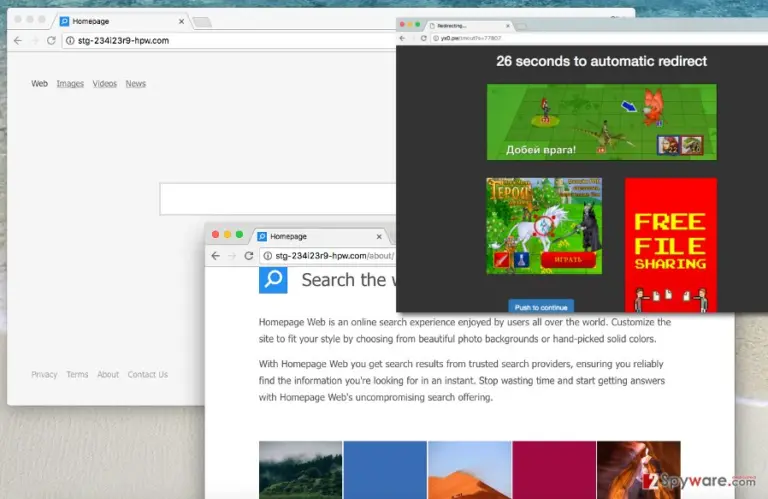Click back arrow in the about page window

click(x=216, y=256)
